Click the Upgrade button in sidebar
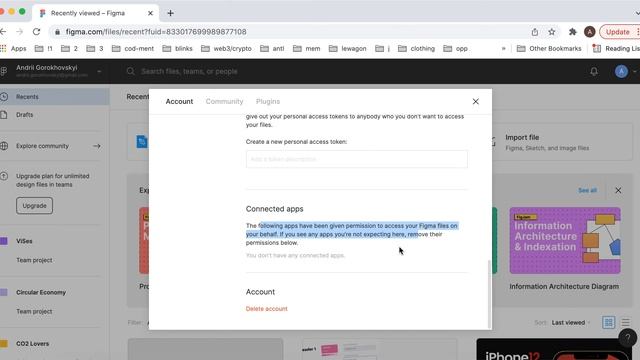This screenshot has height=360, width=640. pos(34,206)
